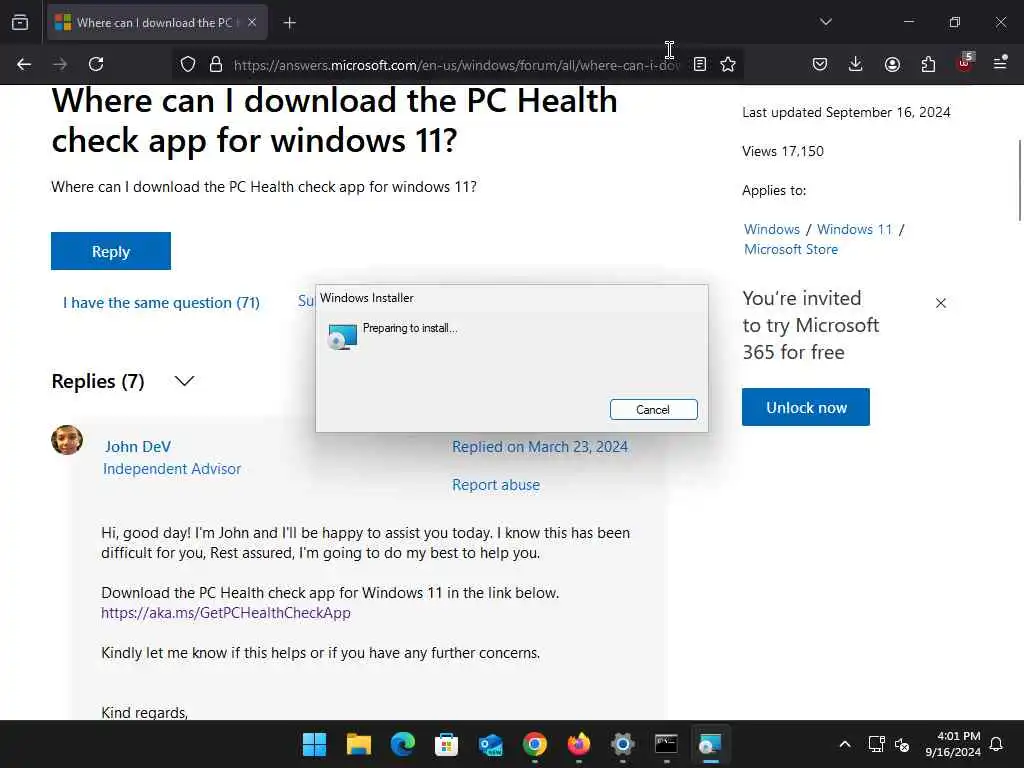
Task: Collapse the Replies (7) chevron
Action: click(x=185, y=381)
